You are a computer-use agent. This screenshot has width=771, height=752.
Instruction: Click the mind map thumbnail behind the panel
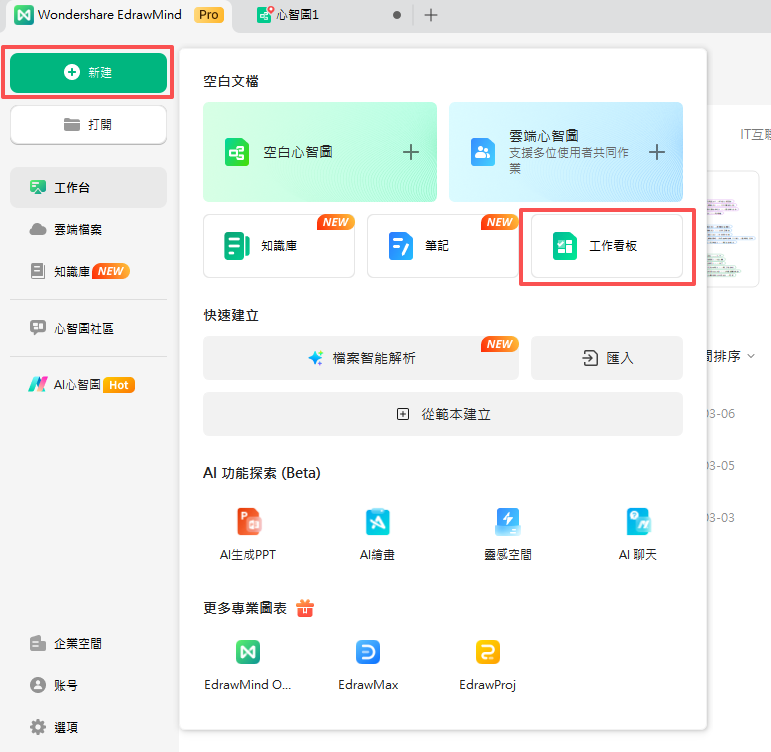click(733, 229)
